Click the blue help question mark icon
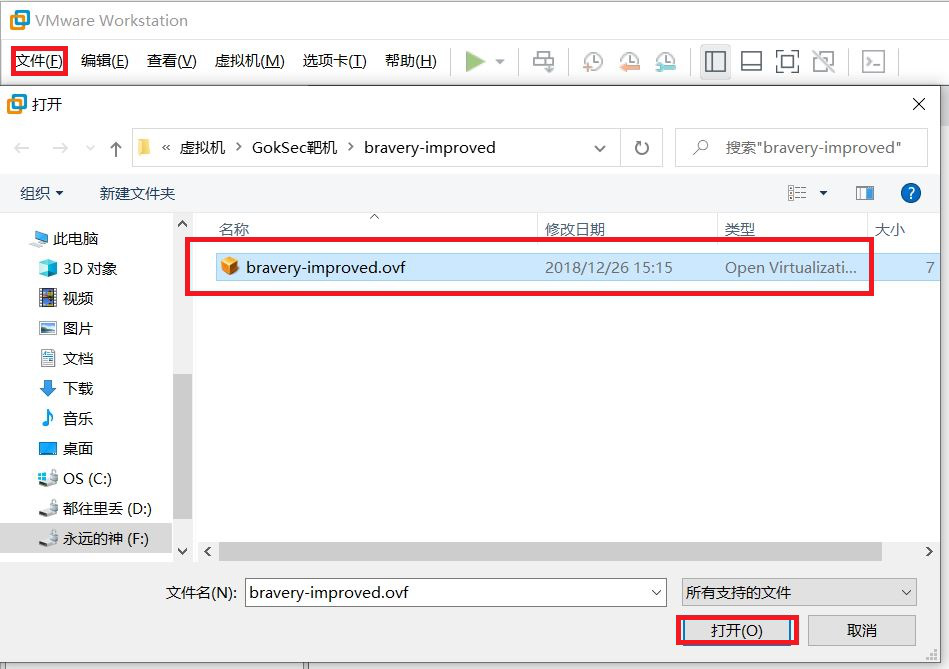Viewport: 949px width, 669px height. point(910,193)
